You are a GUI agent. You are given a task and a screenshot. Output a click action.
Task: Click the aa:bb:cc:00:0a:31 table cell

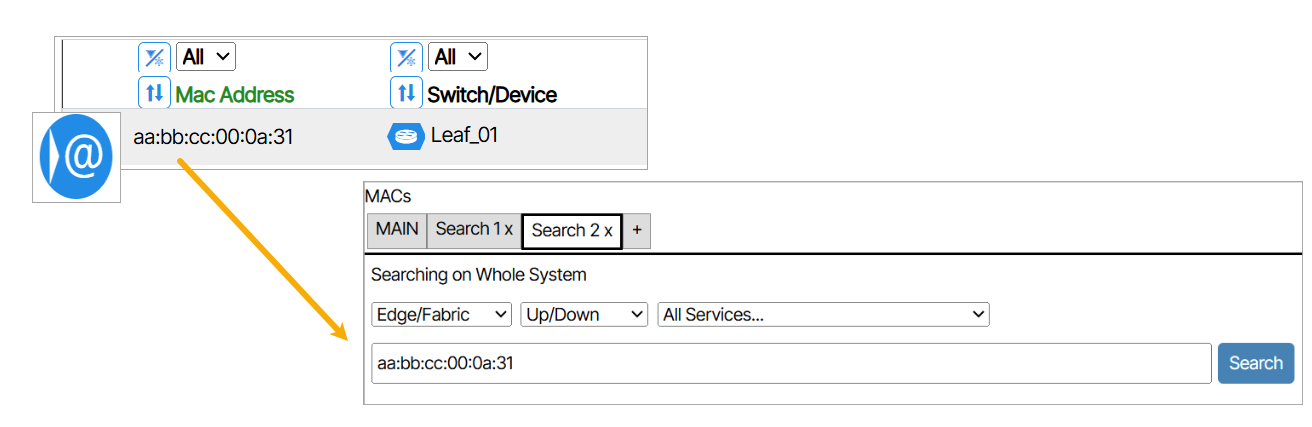point(213,136)
